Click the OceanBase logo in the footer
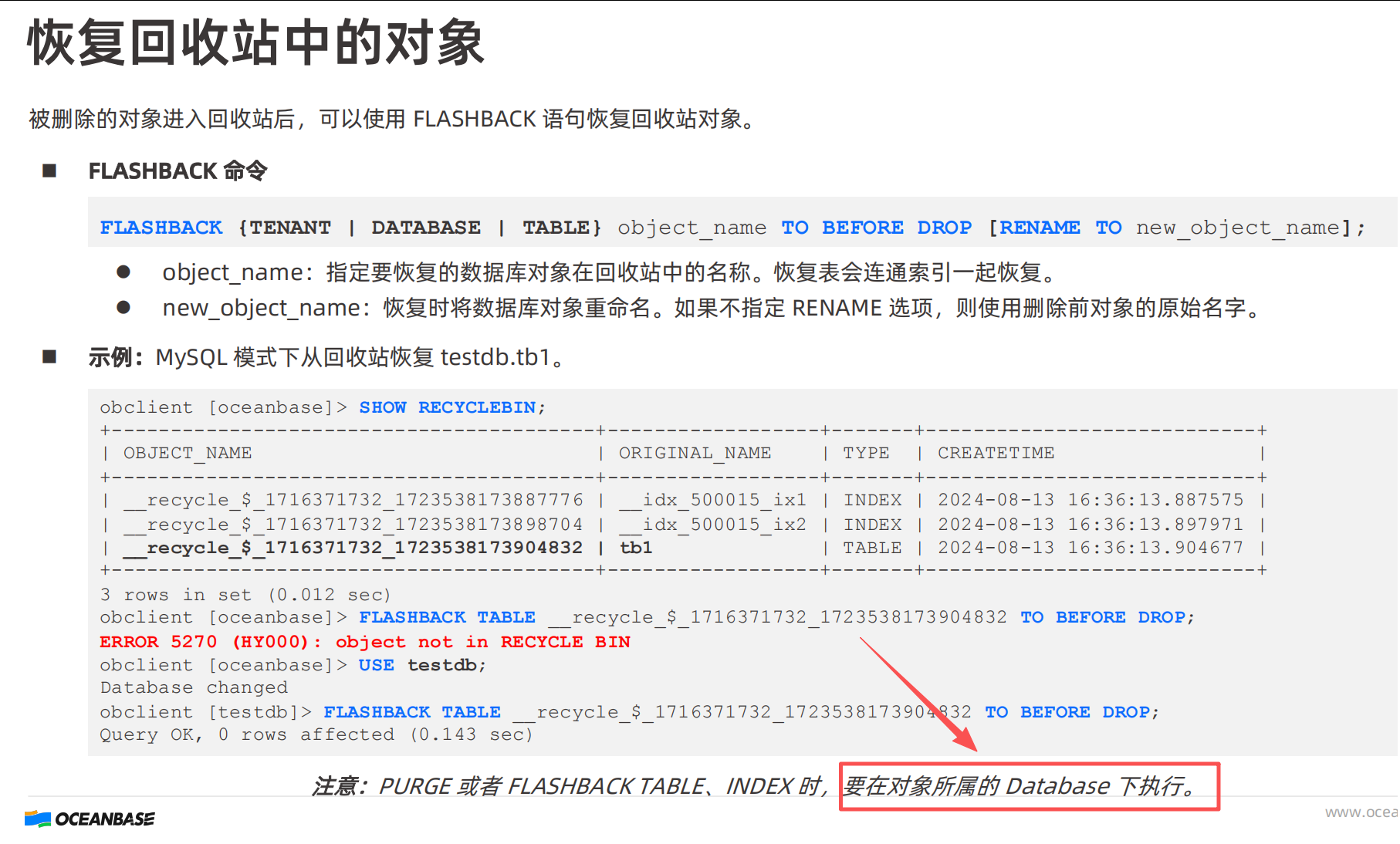 click(x=90, y=819)
